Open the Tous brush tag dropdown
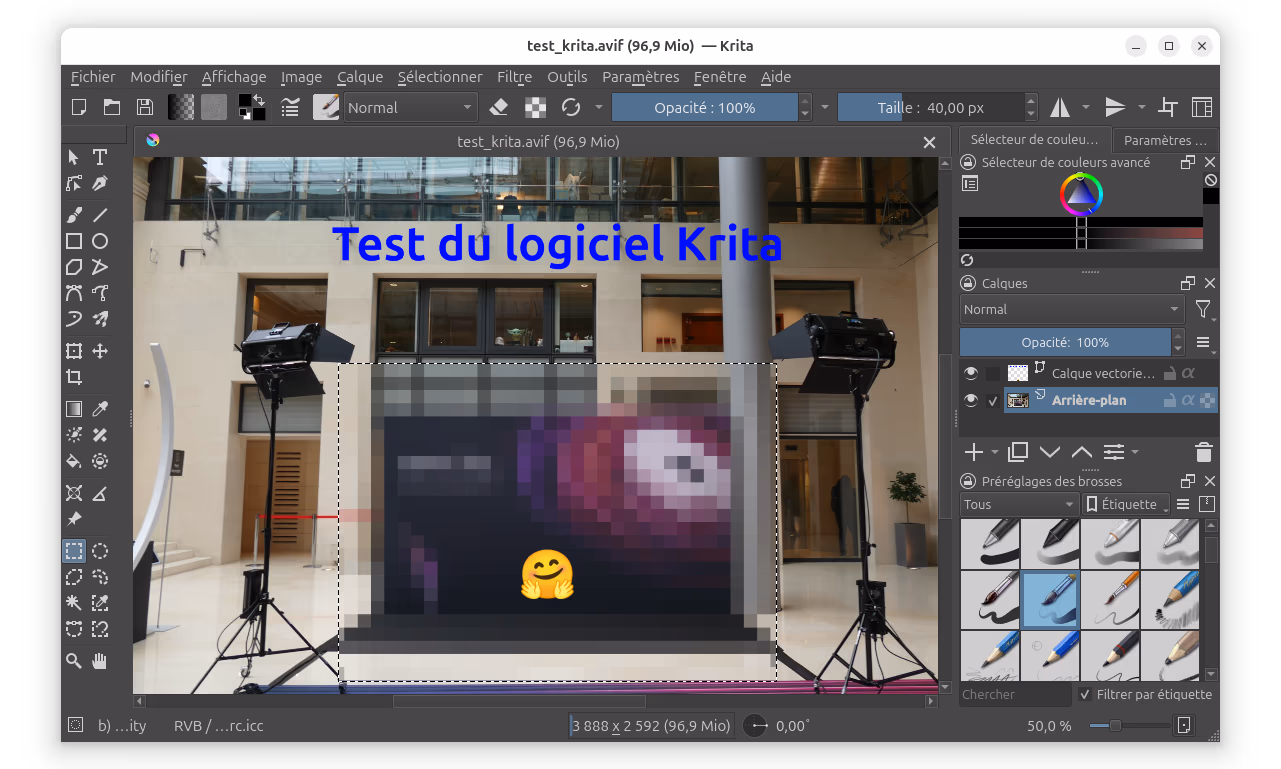Screen dimensions: 1281x769 point(1019,504)
